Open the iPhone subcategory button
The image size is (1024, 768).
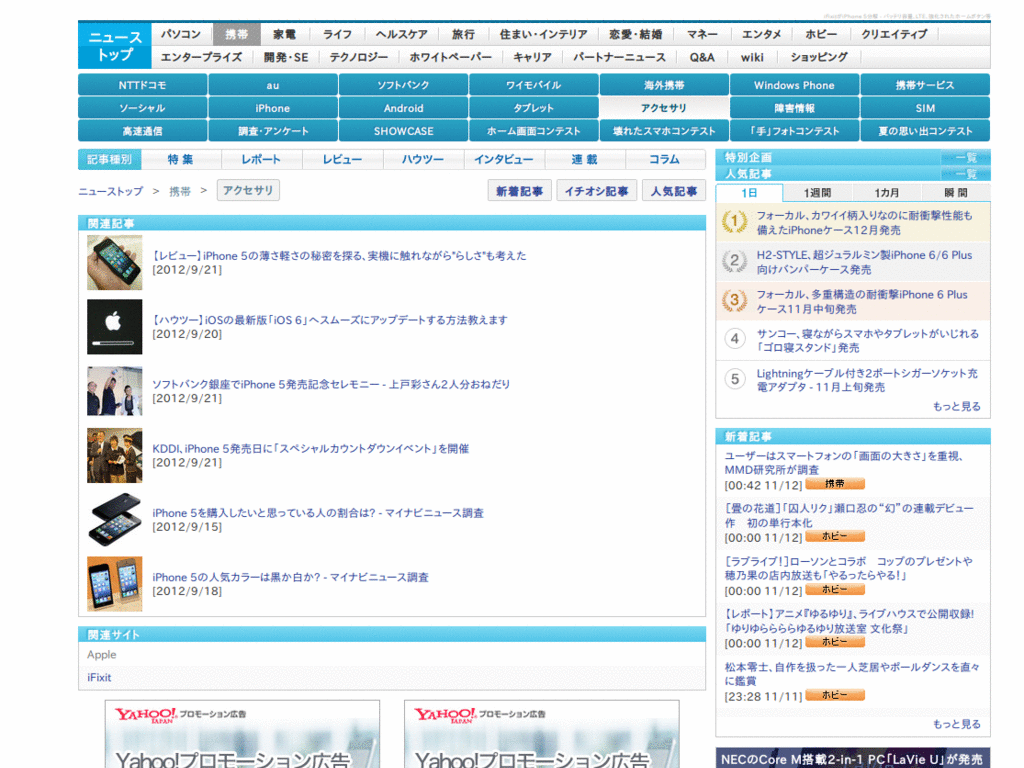[x=273, y=108]
